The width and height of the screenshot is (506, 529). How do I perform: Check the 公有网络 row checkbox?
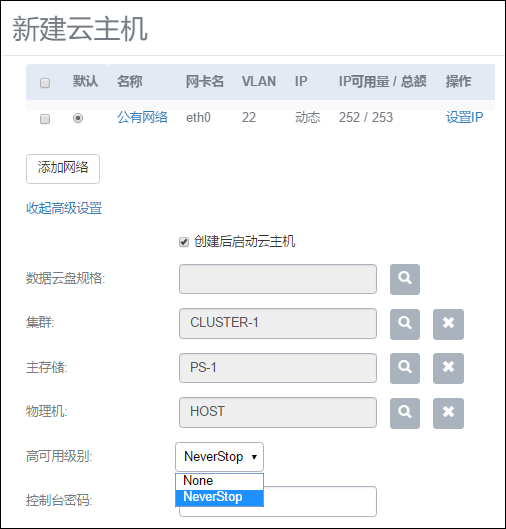(45, 119)
